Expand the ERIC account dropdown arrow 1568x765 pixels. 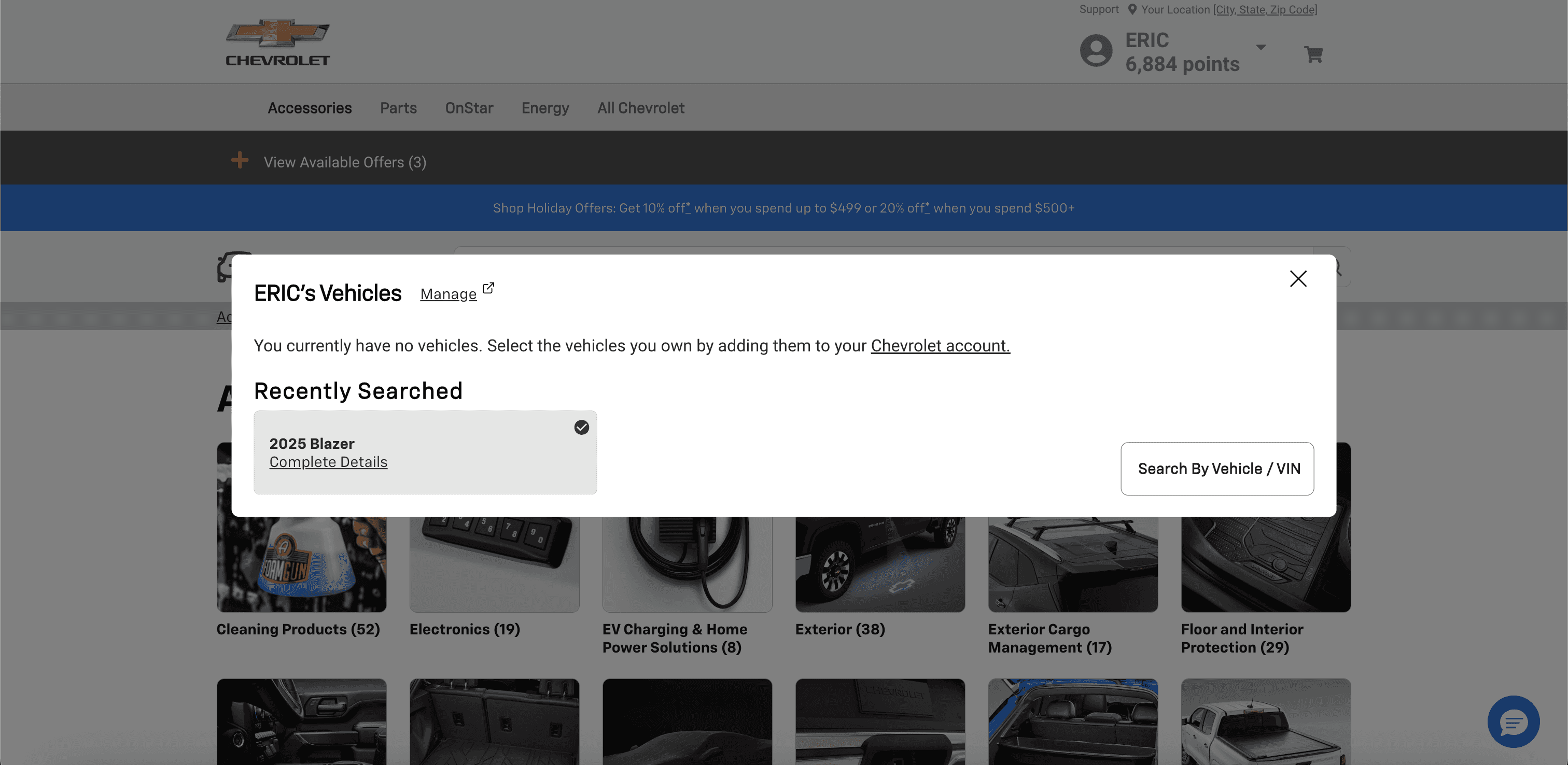[x=1261, y=48]
